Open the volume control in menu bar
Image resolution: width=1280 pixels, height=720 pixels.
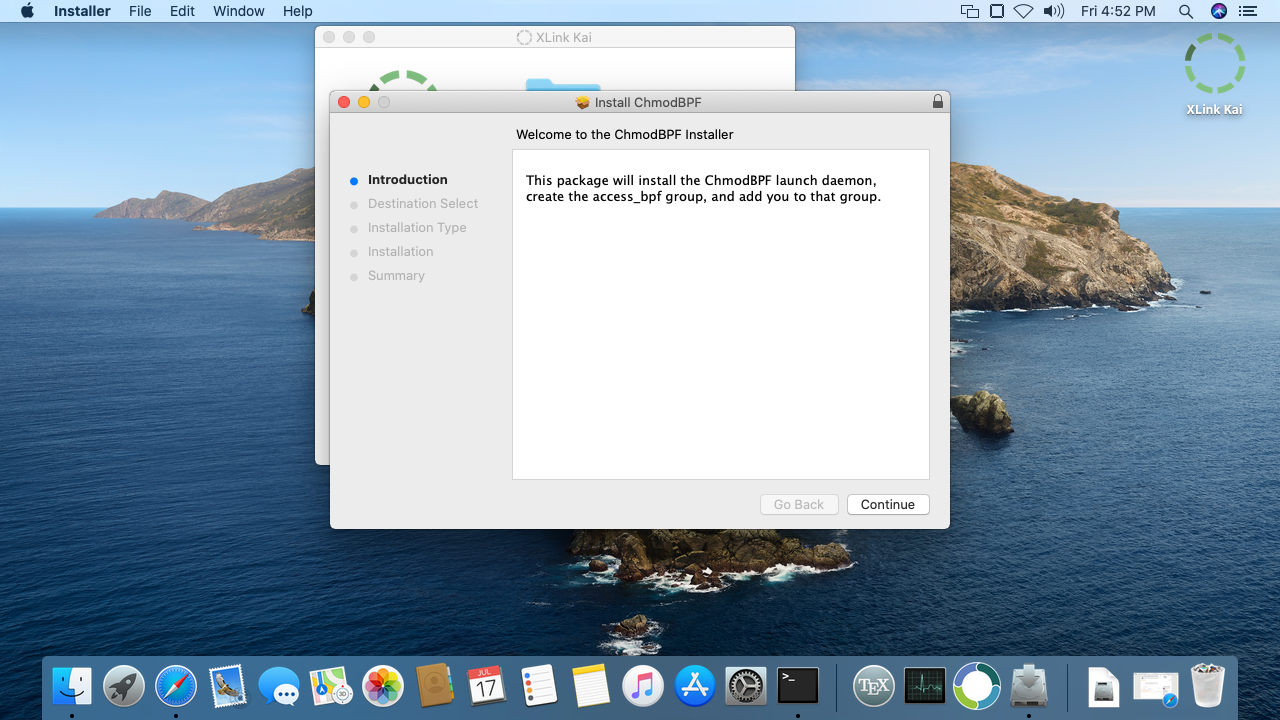pyautogui.click(x=1053, y=11)
